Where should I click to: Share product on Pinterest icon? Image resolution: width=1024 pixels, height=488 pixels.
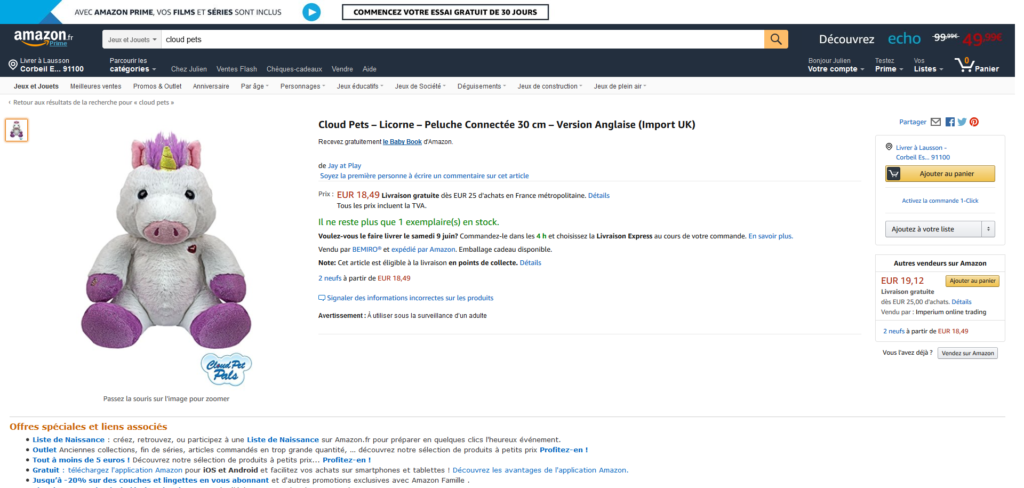pyautogui.click(x=974, y=122)
